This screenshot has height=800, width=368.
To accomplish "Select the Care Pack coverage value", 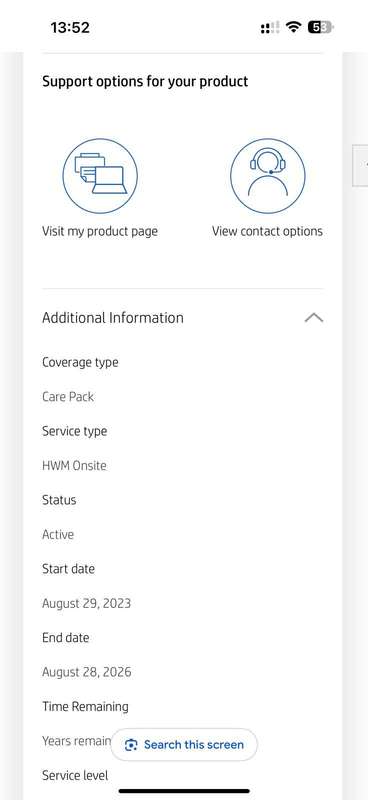I will point(68,397).
